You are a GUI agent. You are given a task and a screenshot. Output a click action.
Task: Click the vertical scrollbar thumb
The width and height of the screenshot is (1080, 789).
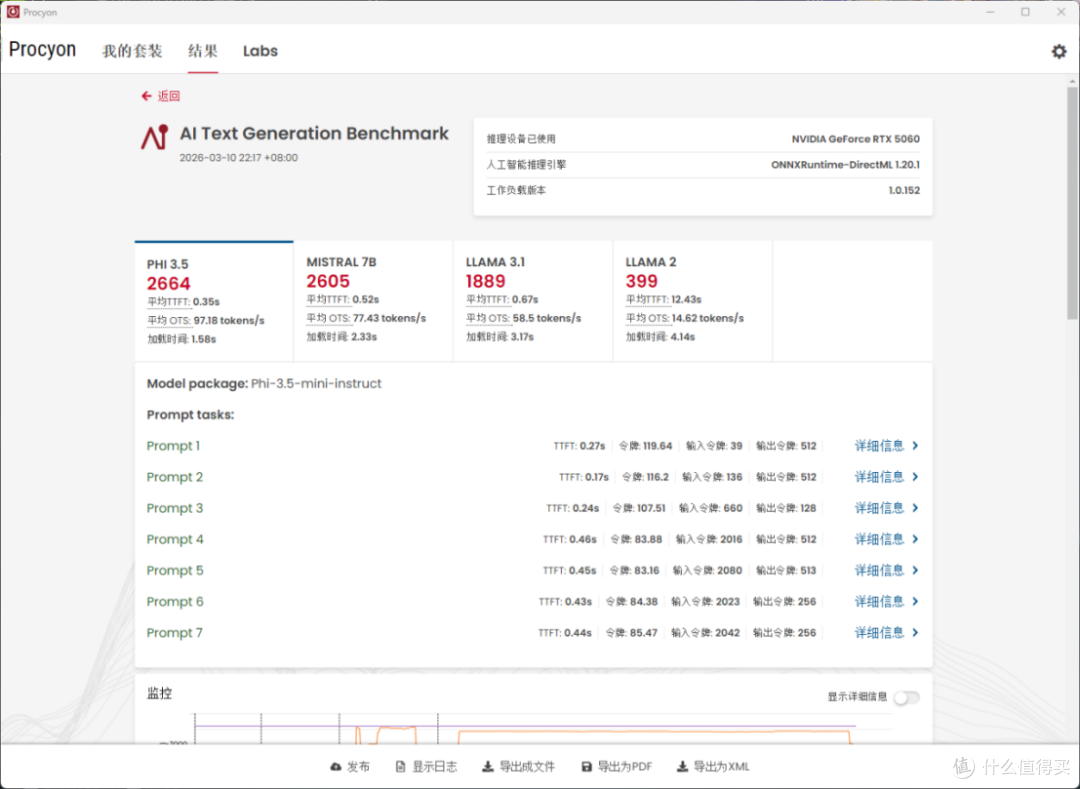(x=1072, y=203)
